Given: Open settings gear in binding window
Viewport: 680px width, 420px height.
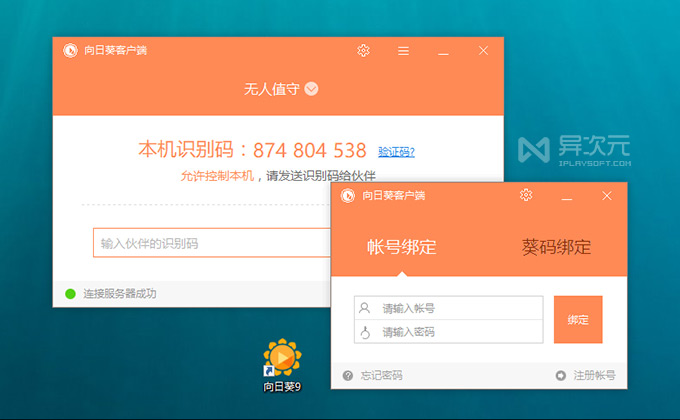Looking at the screenshot, I should click(526, 195).
